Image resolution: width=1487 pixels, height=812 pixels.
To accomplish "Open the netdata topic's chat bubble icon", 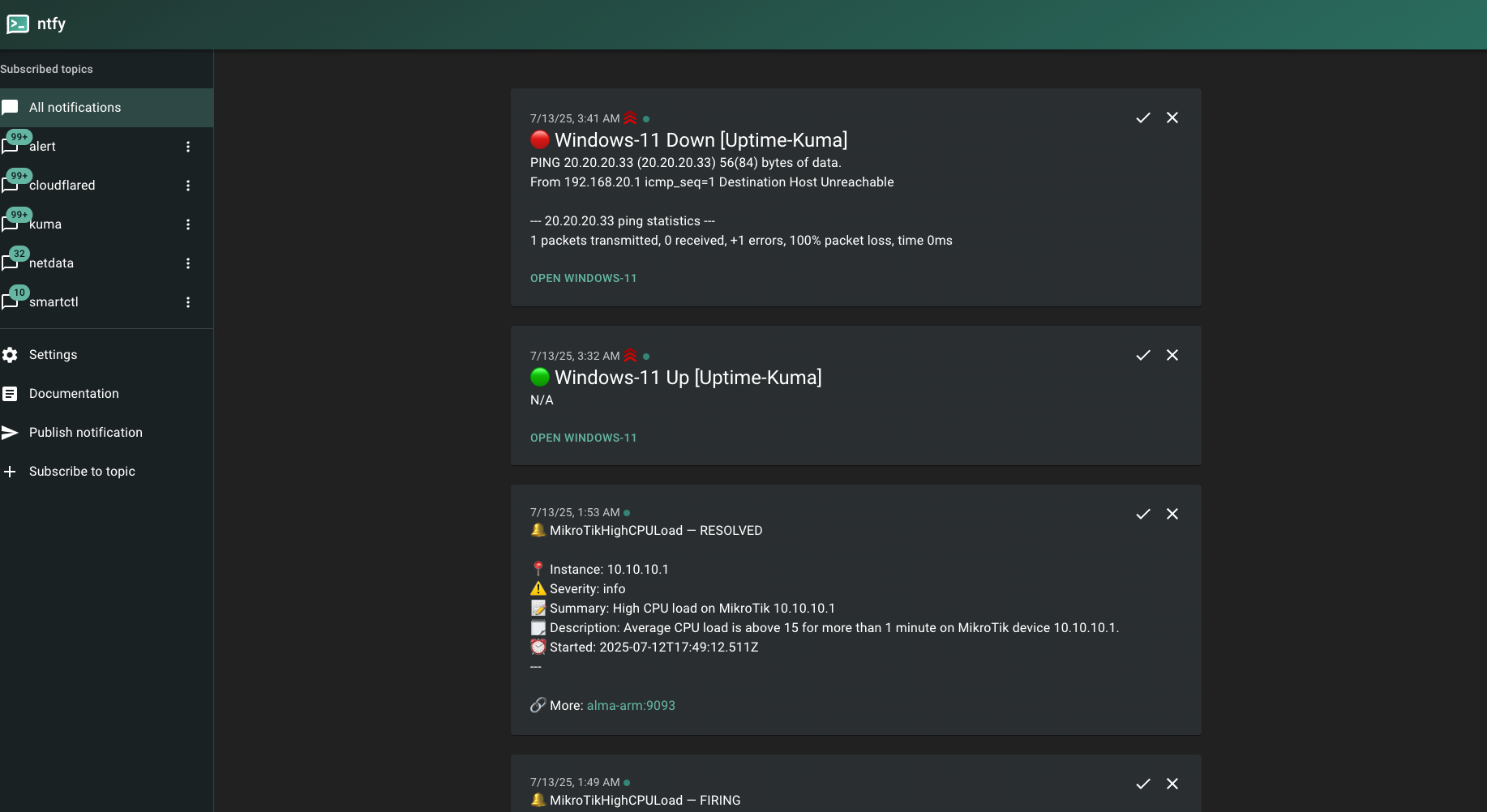I will (x=10, y=263).
